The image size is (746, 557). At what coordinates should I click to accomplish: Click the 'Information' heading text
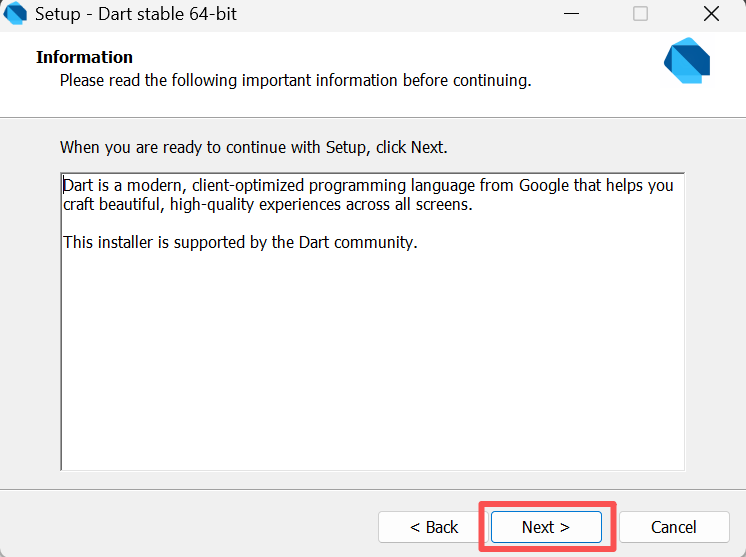click(x=84, y=57)
